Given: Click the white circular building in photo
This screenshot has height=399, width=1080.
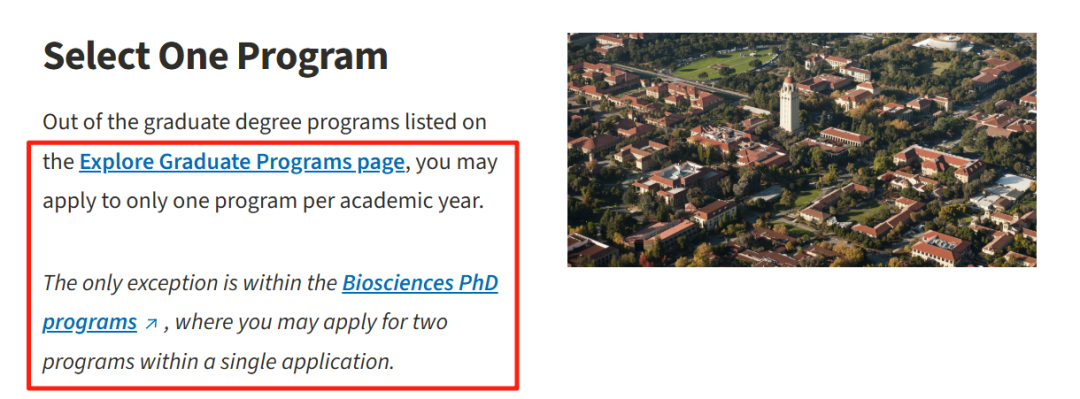Looking at the screenshot, I should pyautogui.click(x=942, y=43).
